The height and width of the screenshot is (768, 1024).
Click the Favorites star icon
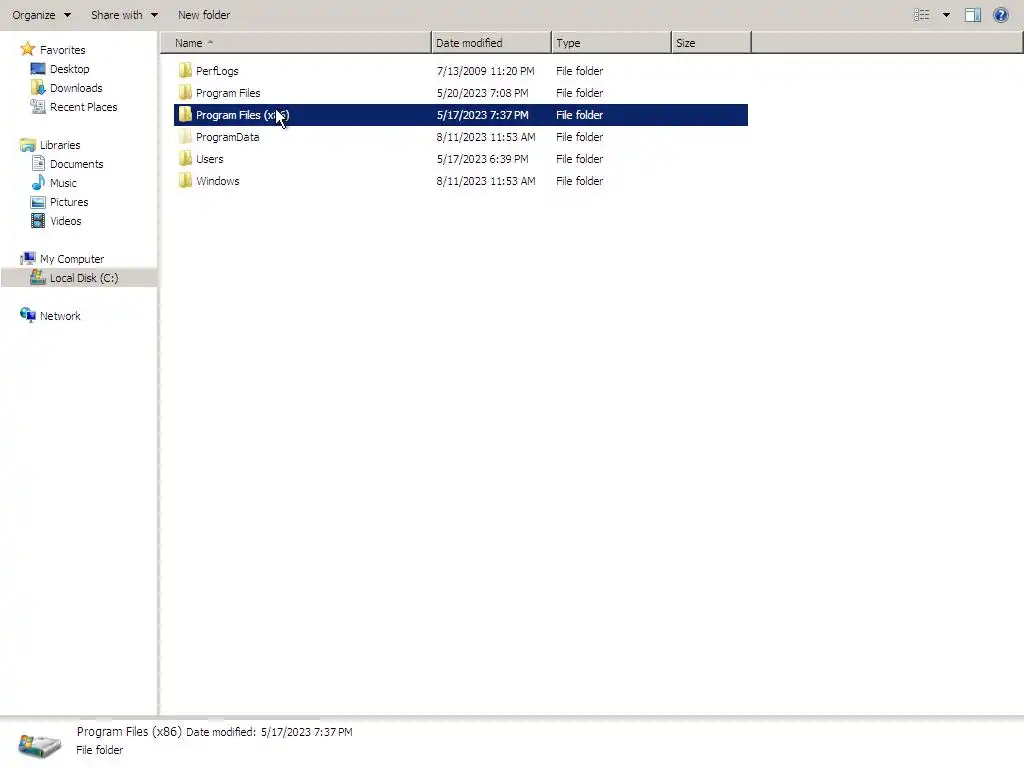click(27, 49)
